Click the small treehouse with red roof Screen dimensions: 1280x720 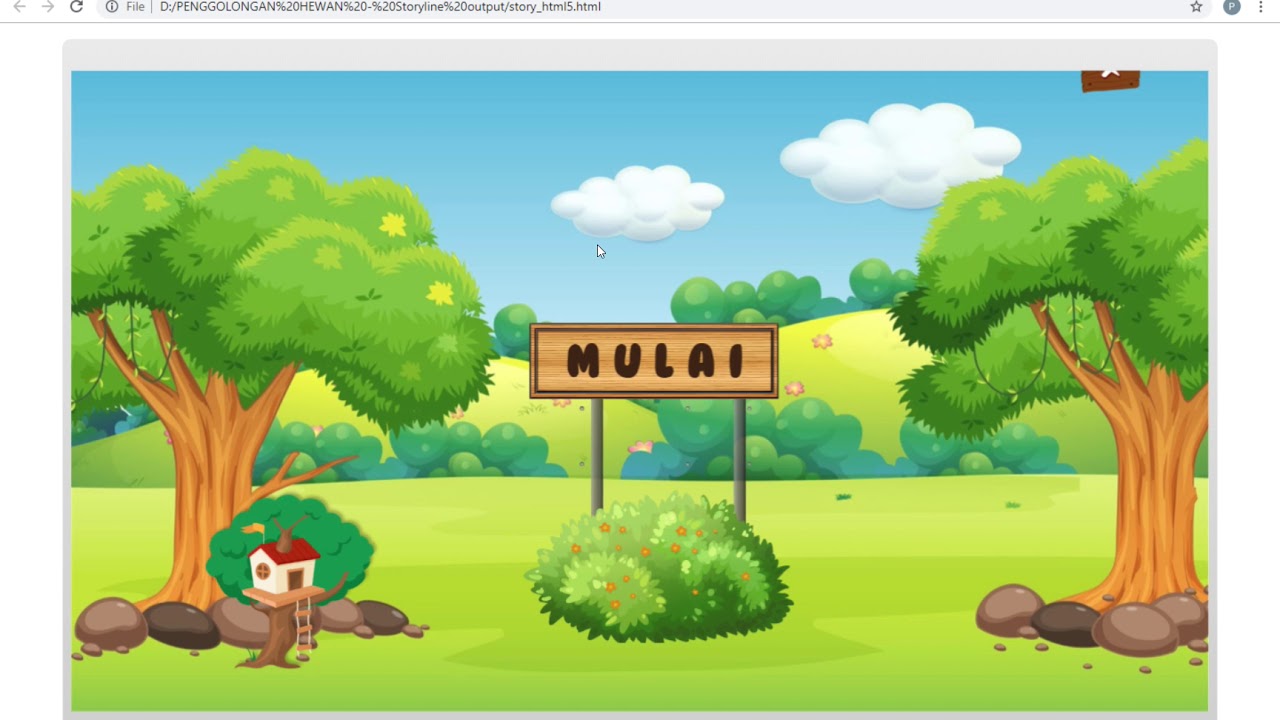point(283,566)
